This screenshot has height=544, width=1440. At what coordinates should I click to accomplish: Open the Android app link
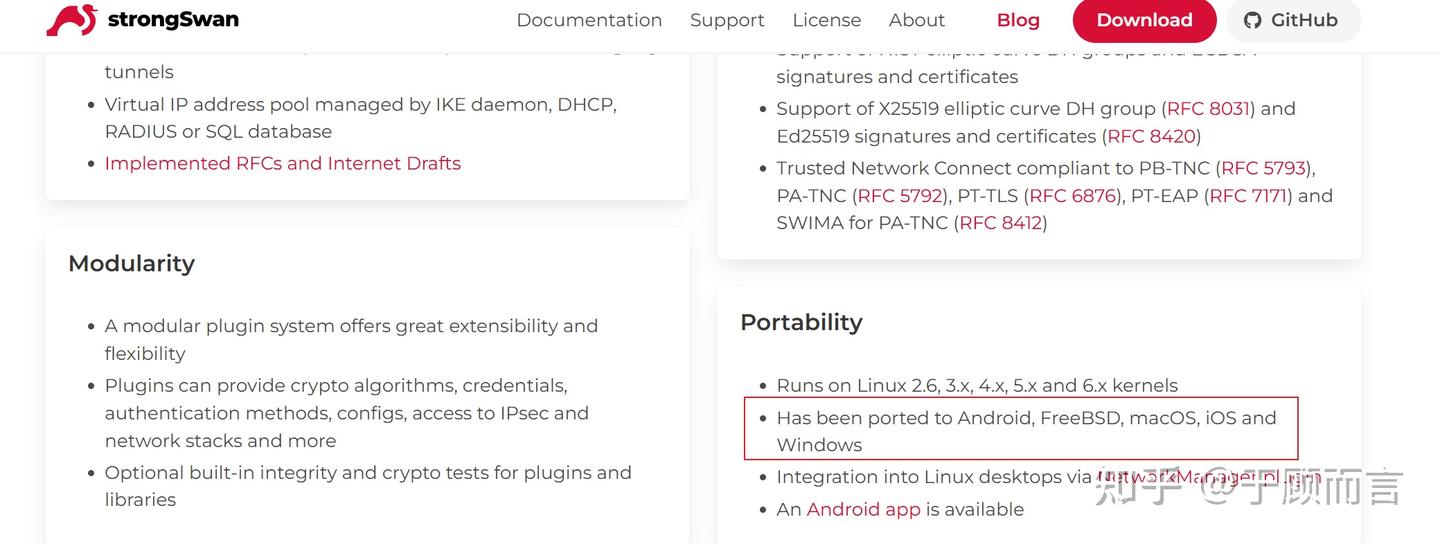[x=863, y=509]
